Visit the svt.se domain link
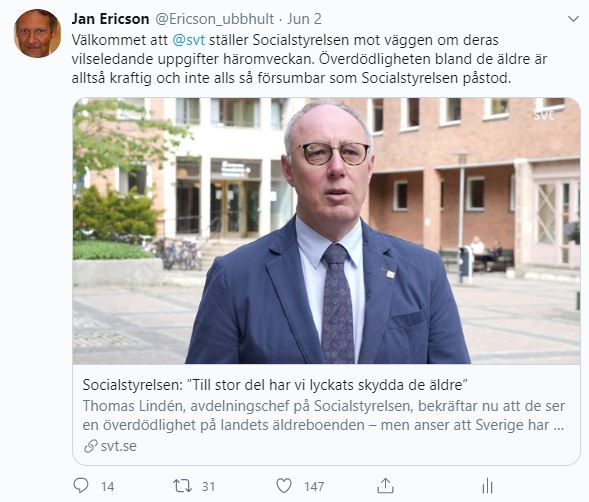Screen dimensions: 589x502 click(x=118, y=446)
